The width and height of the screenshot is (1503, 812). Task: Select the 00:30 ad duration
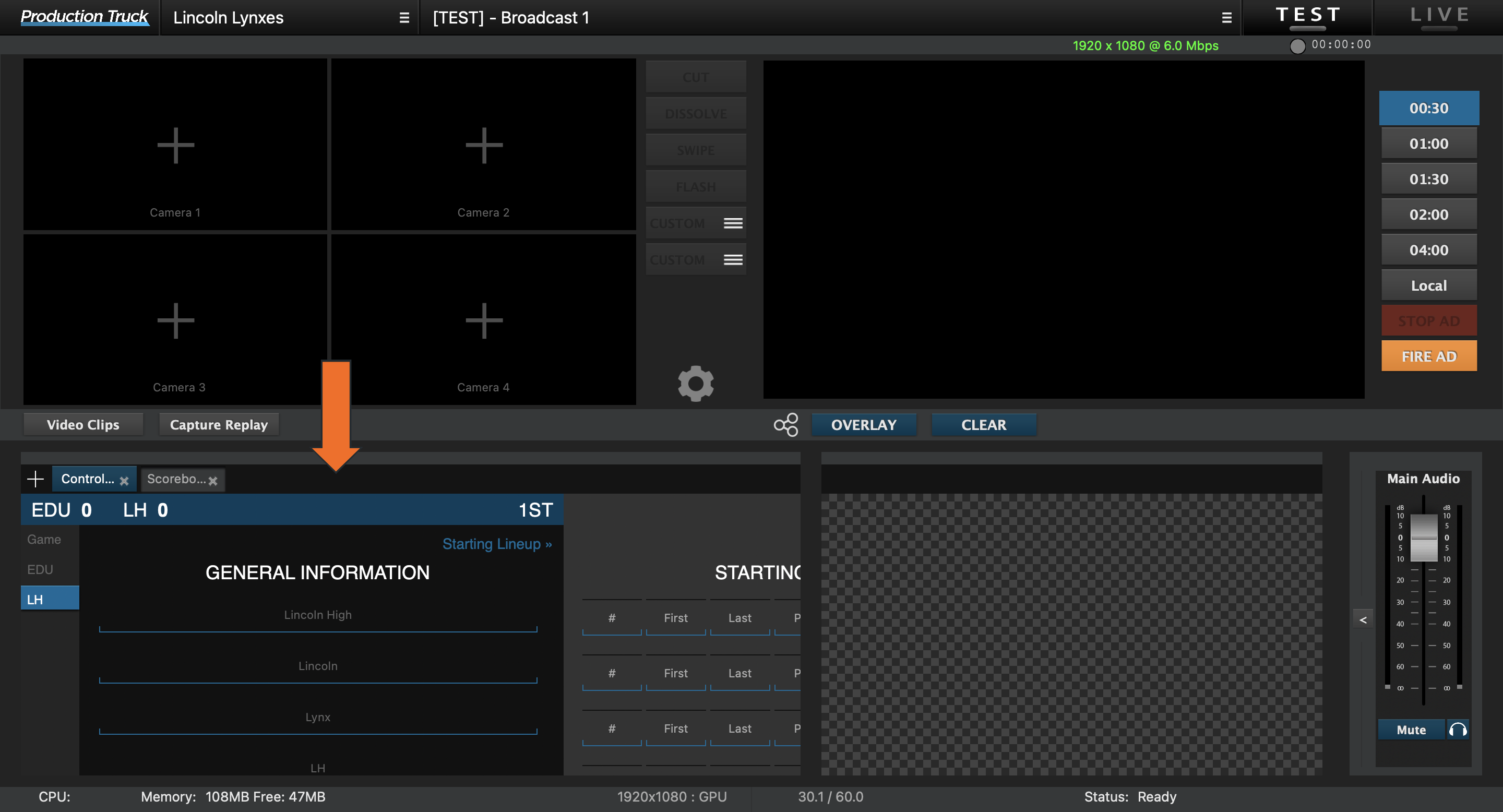[1428, 108]
